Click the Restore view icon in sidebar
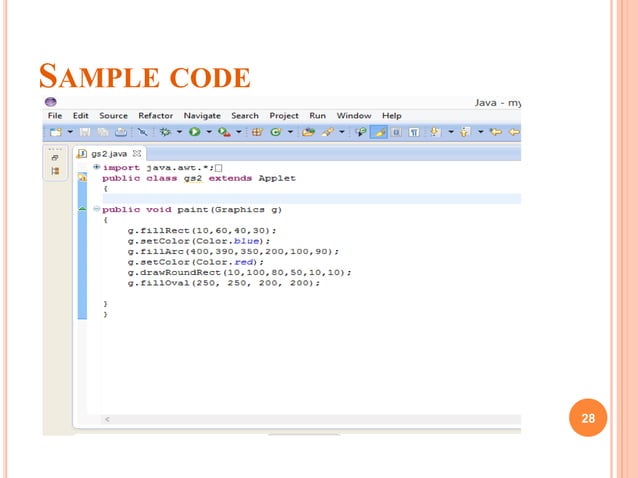 pyautogui.click(x=55, y=158)
